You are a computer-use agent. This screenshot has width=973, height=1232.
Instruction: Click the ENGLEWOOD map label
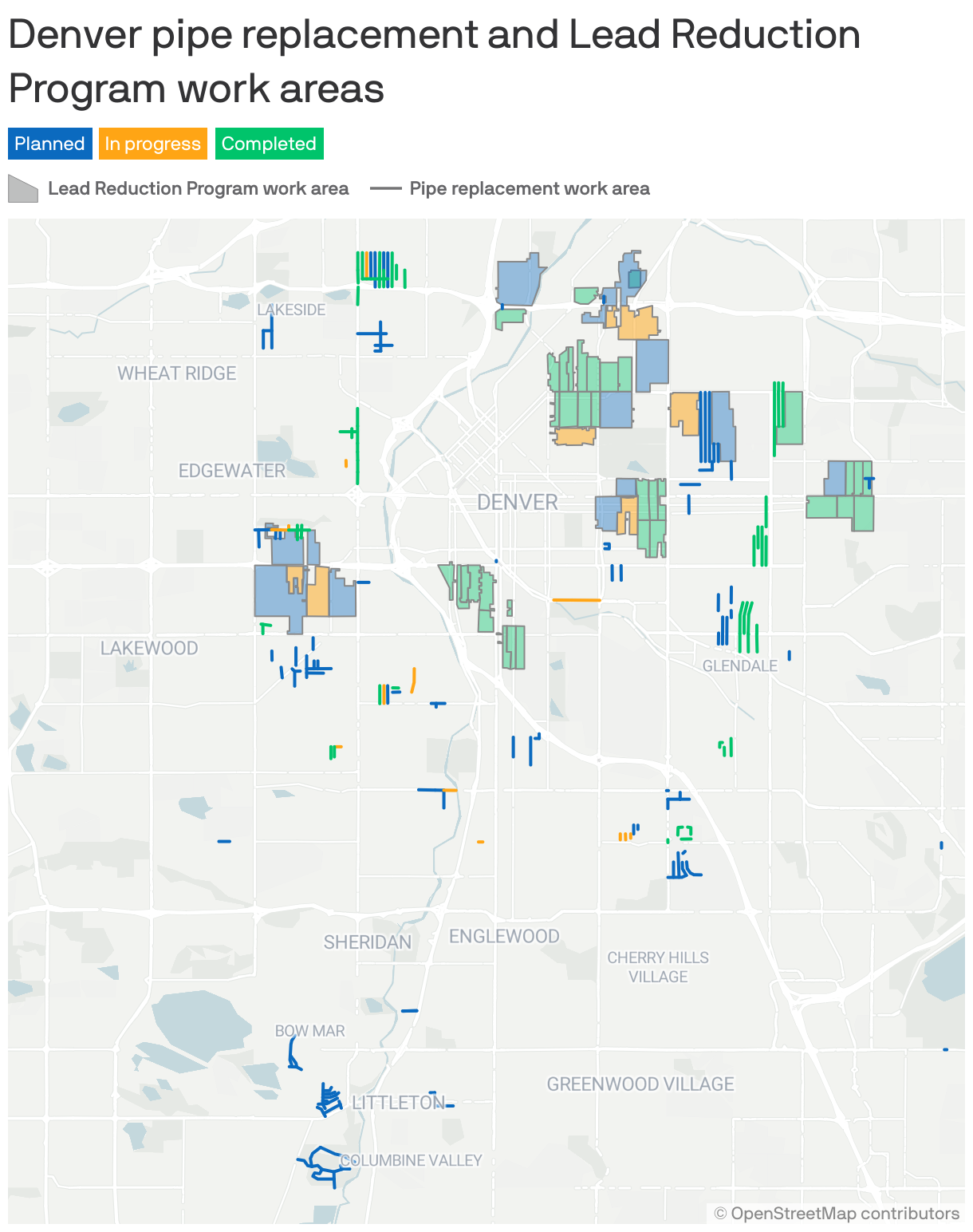pyautogui.click(x=504, y=936)
